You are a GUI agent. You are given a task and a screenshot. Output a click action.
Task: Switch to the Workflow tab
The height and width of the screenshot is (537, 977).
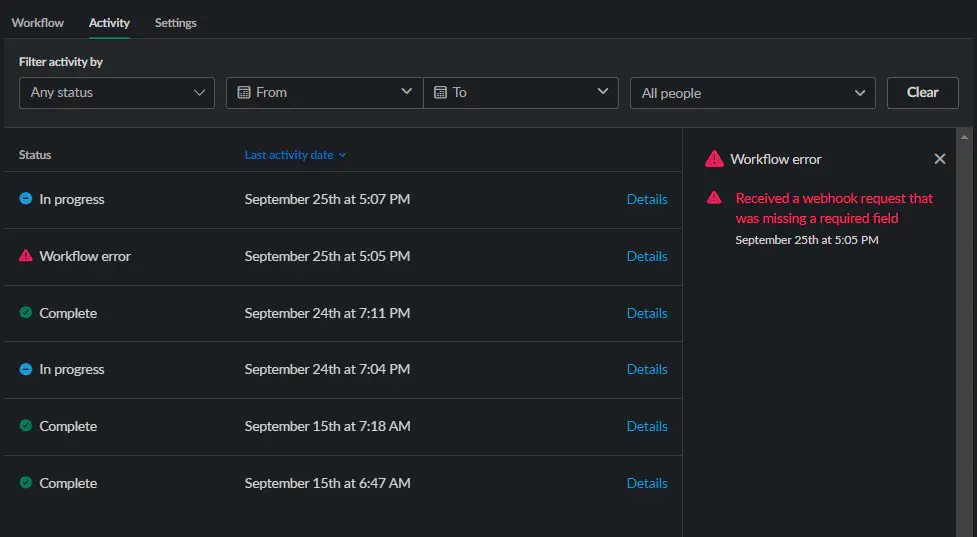pyautogui.click(x=38, y=23)
